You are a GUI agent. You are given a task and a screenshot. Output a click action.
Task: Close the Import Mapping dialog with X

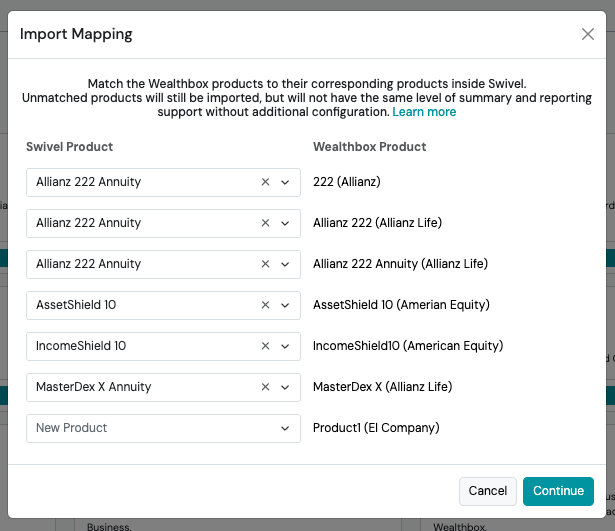point(588,34)
